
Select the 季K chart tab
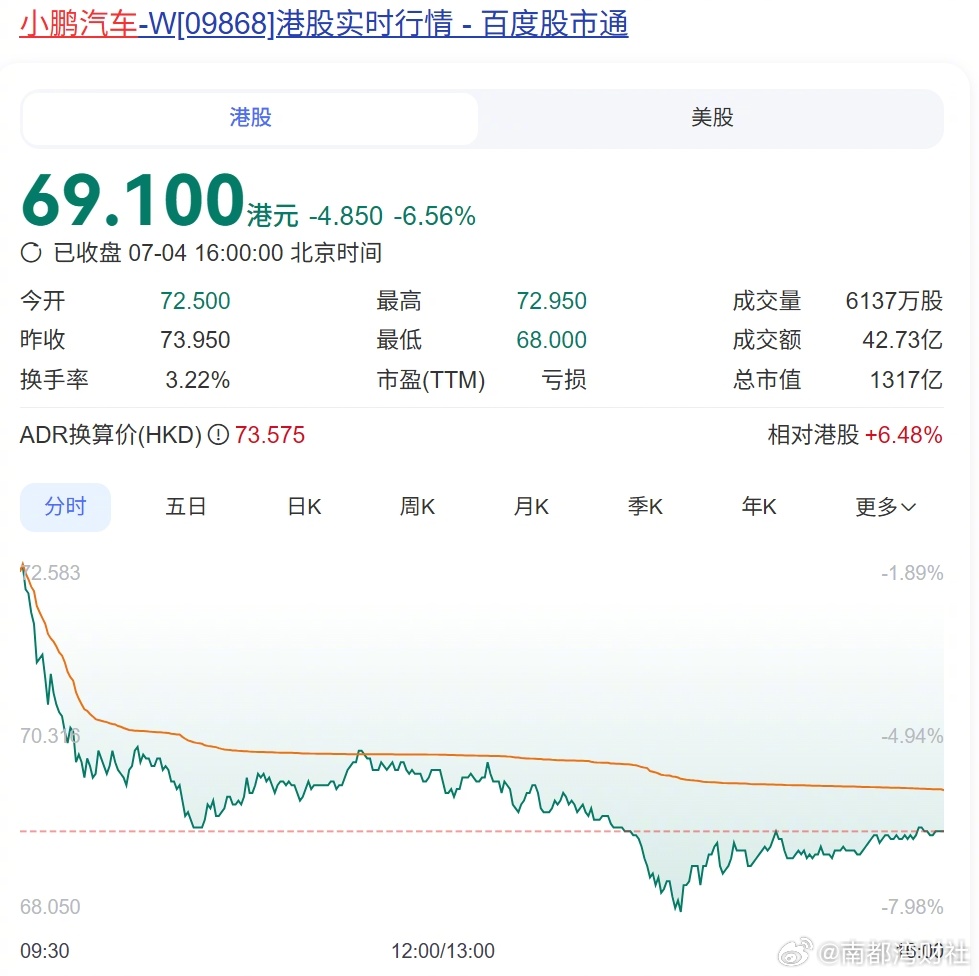tap(645, 506)
